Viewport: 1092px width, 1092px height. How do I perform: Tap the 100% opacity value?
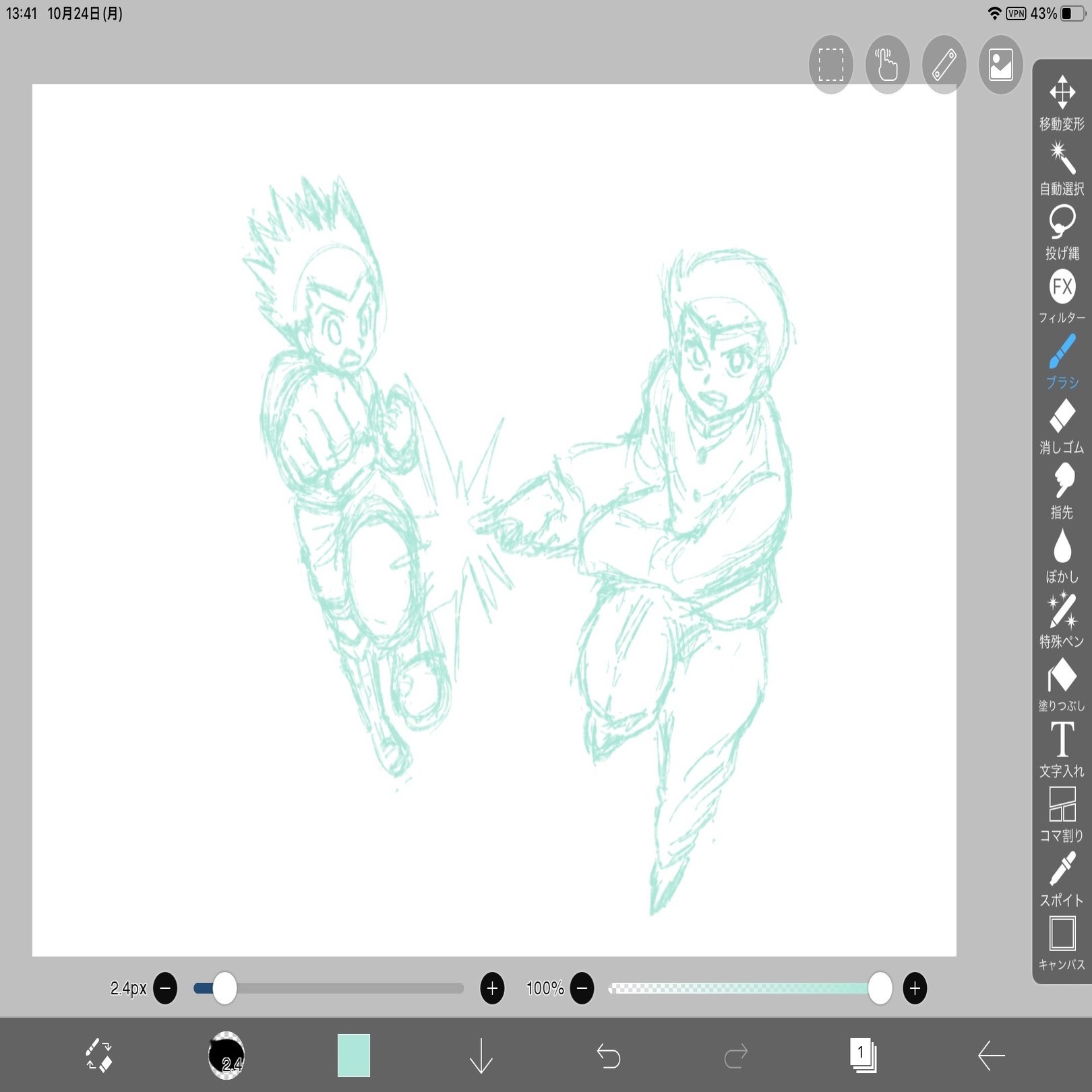tap(545, 988)
